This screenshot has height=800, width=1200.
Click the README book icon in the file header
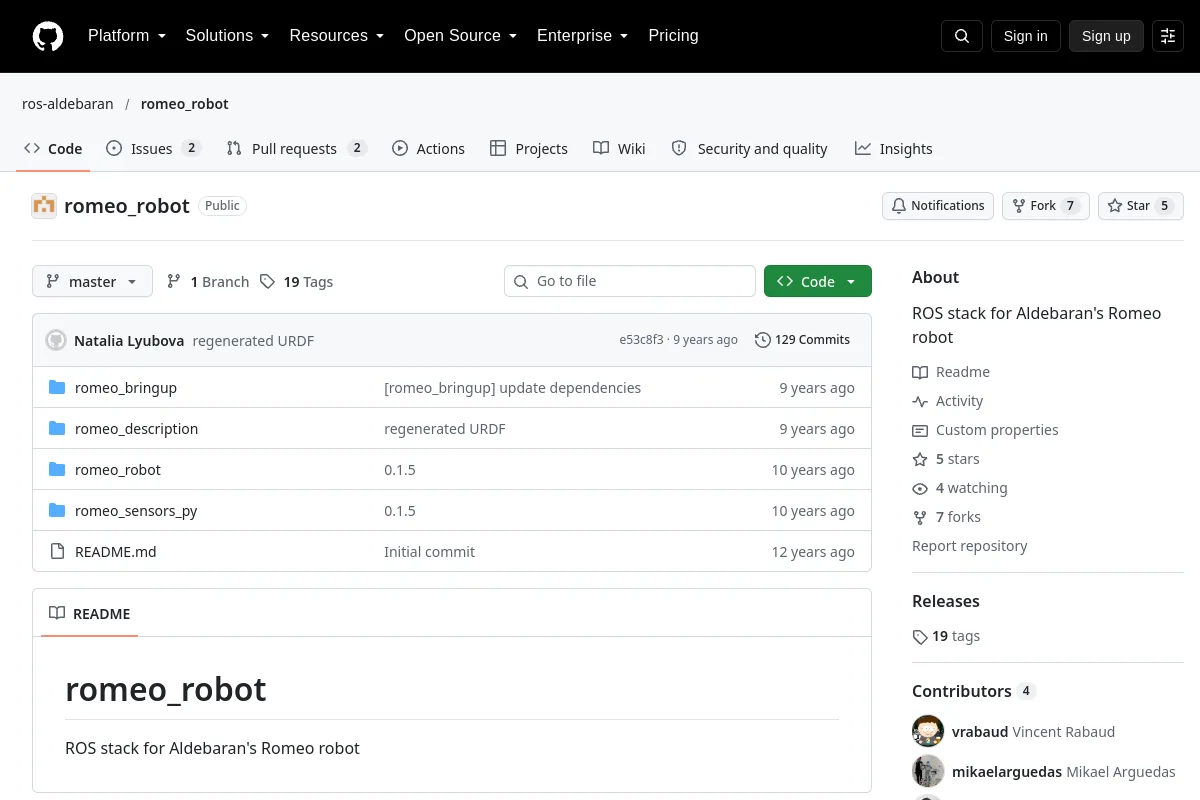point(57,613)
